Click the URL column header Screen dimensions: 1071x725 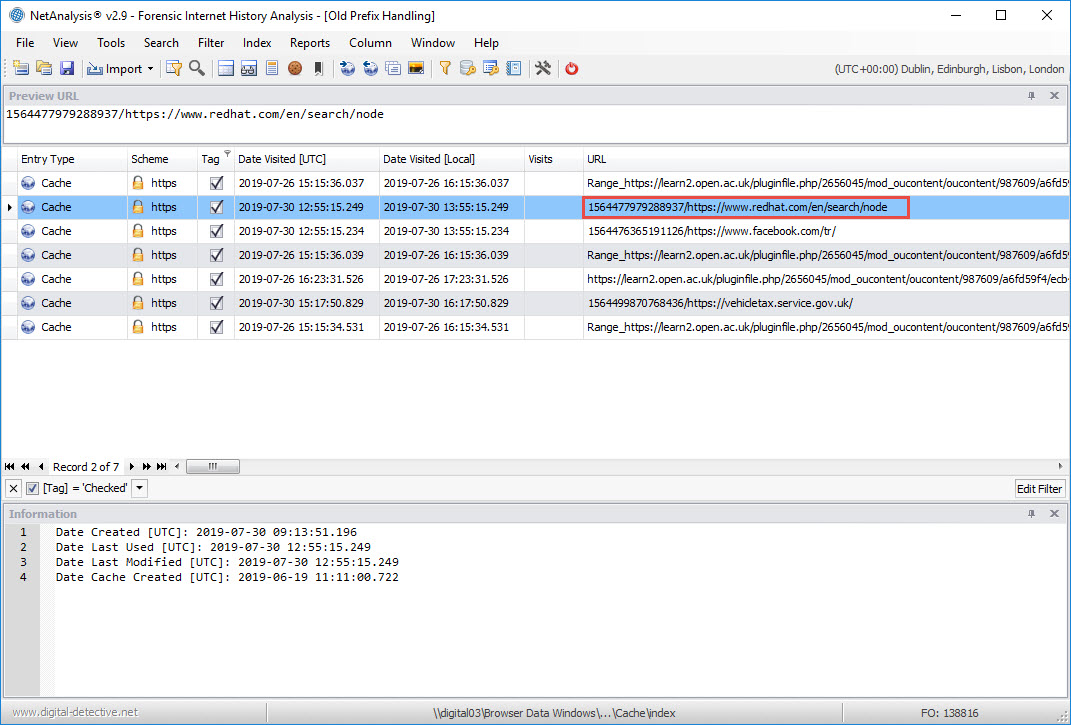click(x=826, y=159)
